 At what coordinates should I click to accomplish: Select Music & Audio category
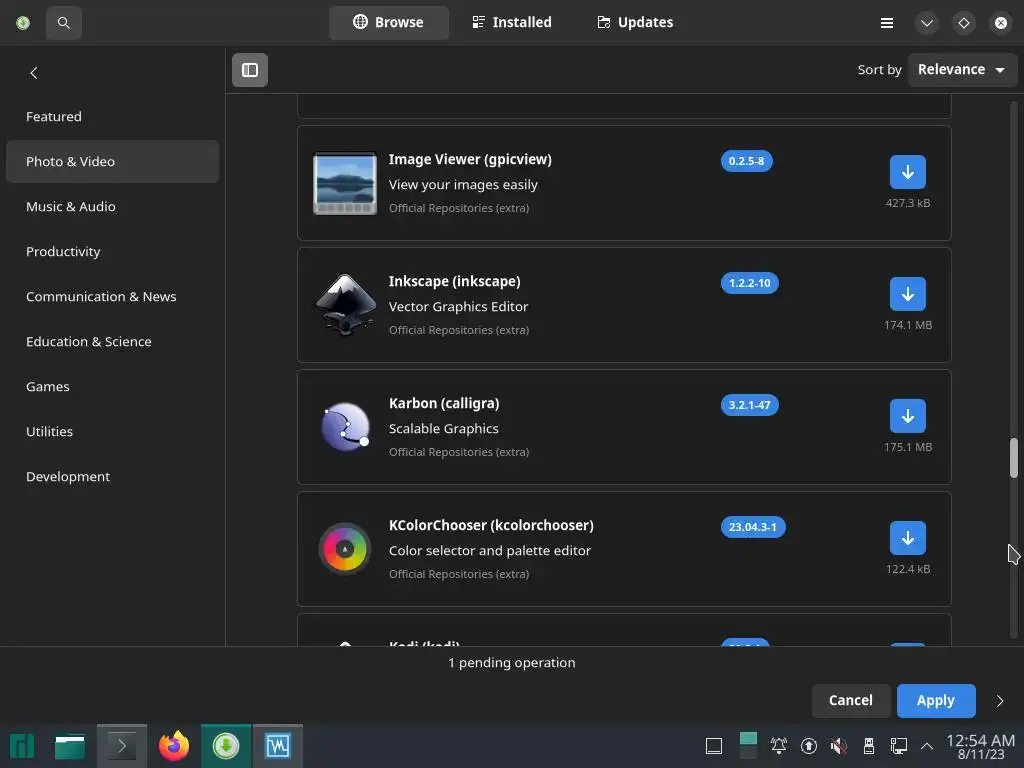coord(112,206)
